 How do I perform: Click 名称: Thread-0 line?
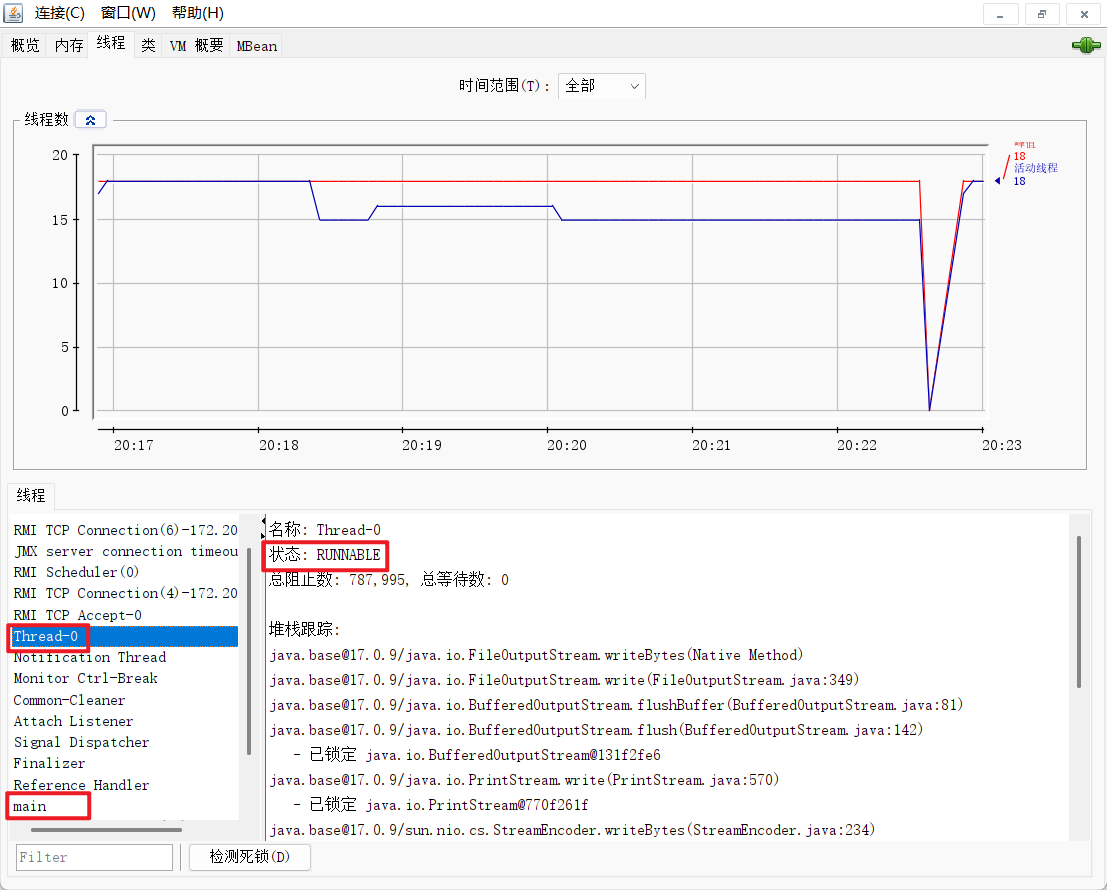[325, 530]
